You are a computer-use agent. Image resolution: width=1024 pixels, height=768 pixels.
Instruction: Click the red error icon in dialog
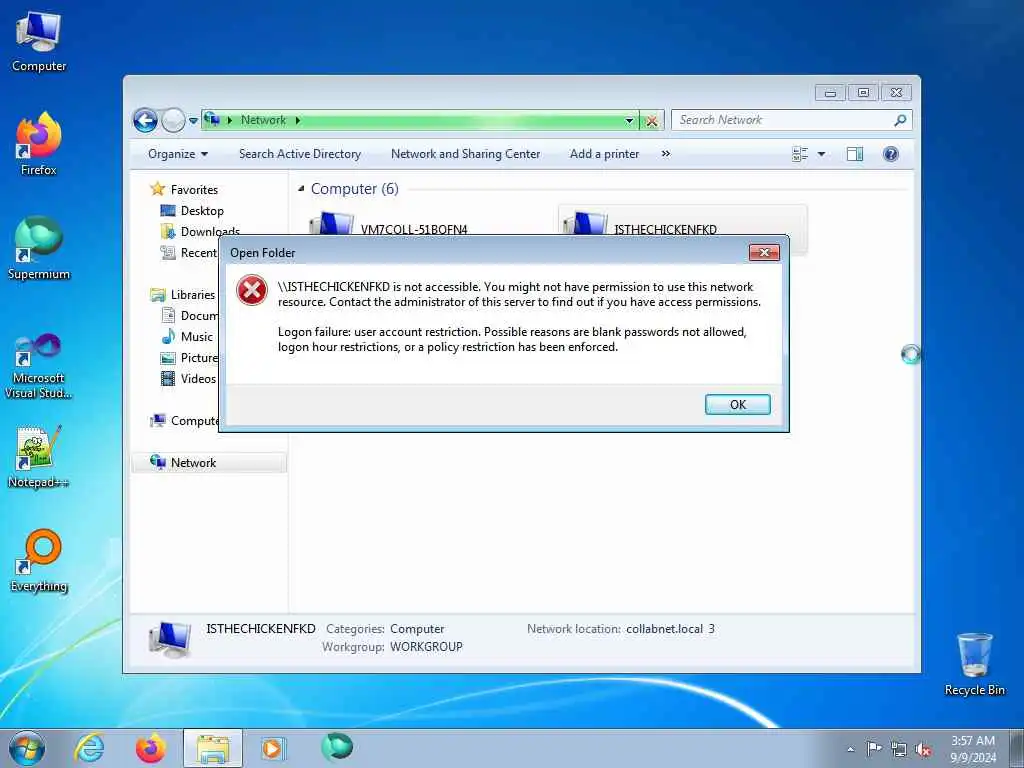(252, 291)
